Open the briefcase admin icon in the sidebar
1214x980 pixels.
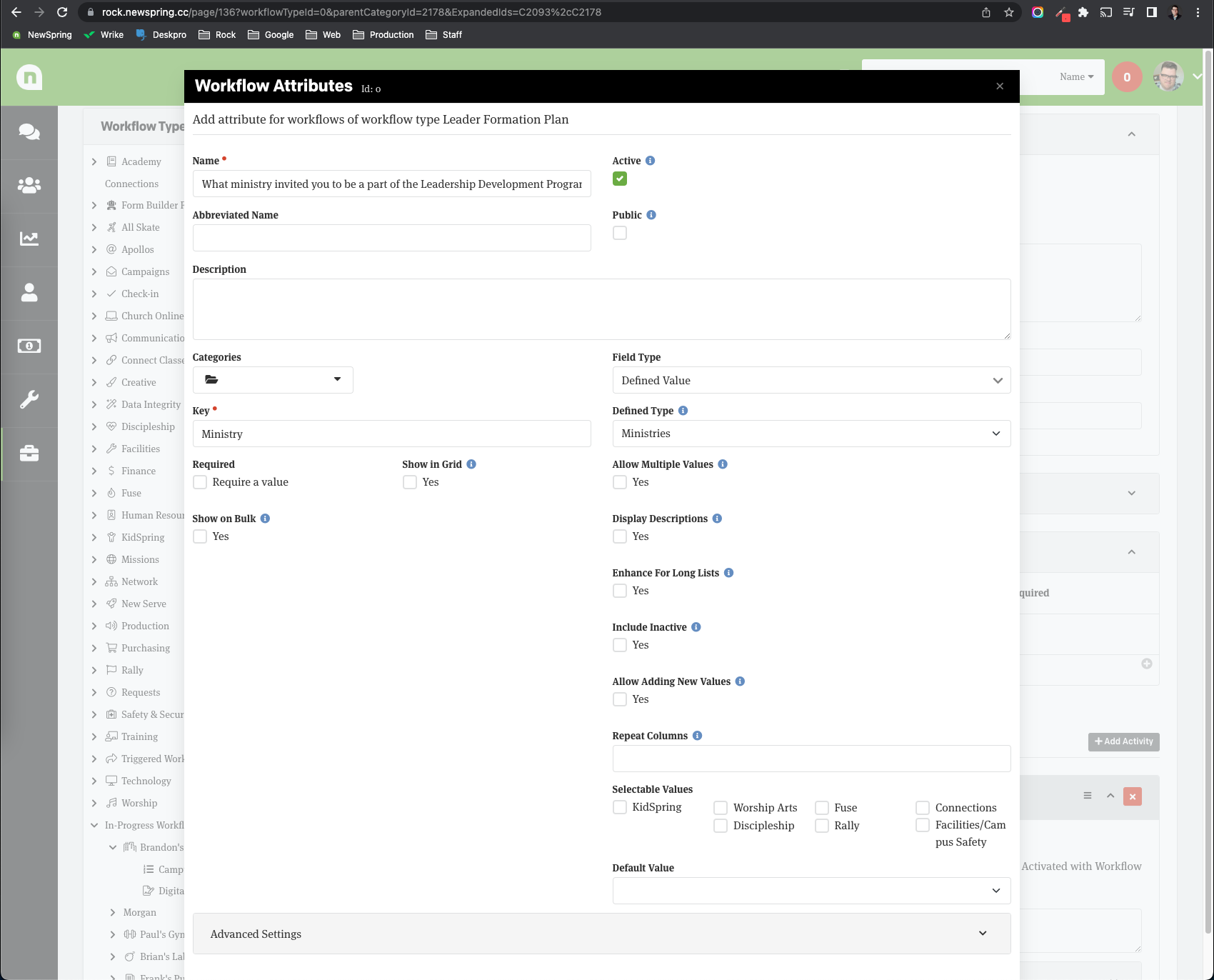click(29, 453)
